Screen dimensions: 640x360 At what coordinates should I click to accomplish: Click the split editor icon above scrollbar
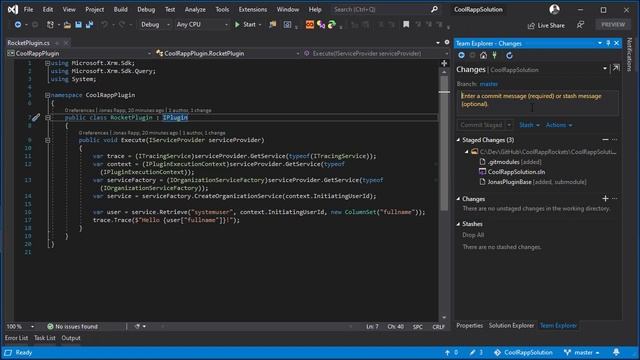pyautogui.click(x=444, y=63)
